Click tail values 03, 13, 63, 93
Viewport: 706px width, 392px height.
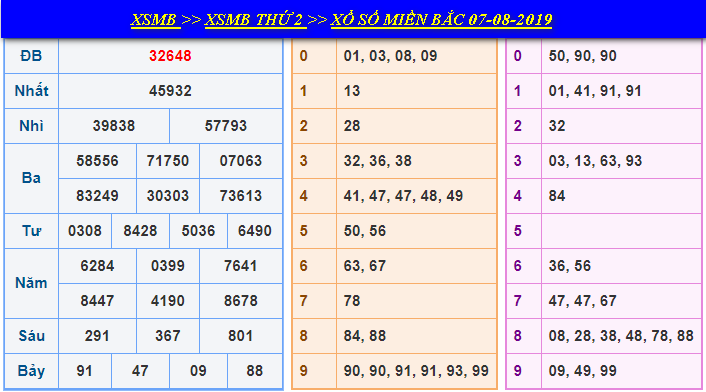pos(595,161)
